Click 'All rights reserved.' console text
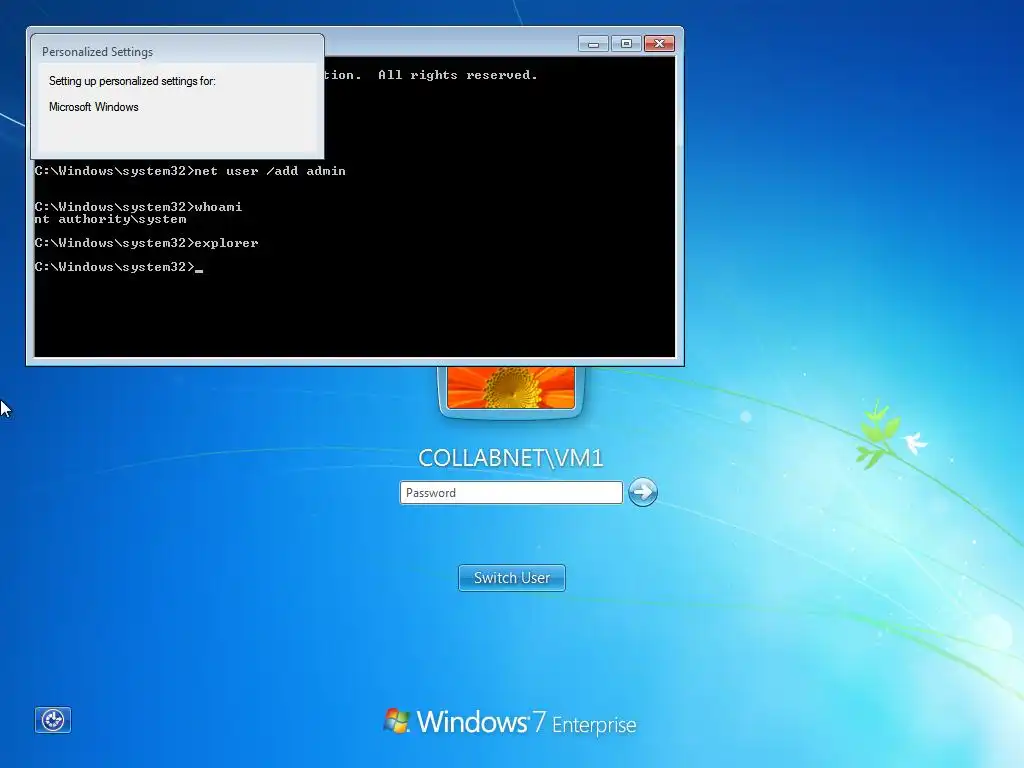 tap(458, 75)
